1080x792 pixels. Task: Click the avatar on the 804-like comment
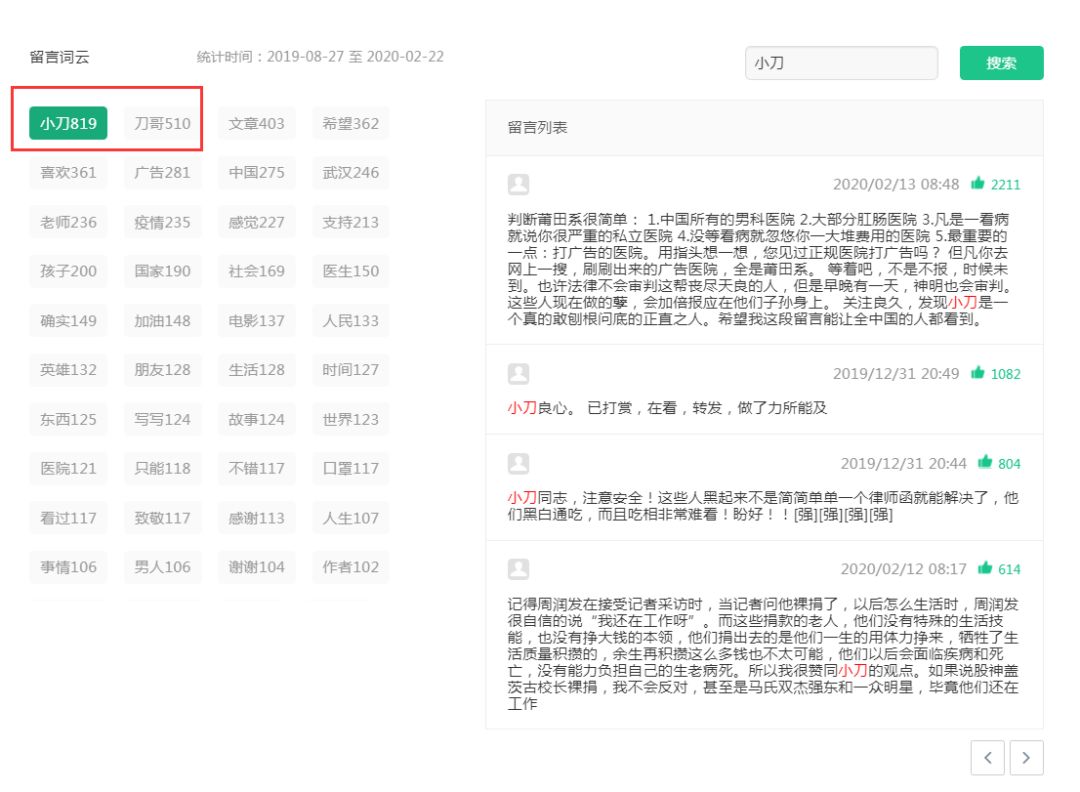519,463
